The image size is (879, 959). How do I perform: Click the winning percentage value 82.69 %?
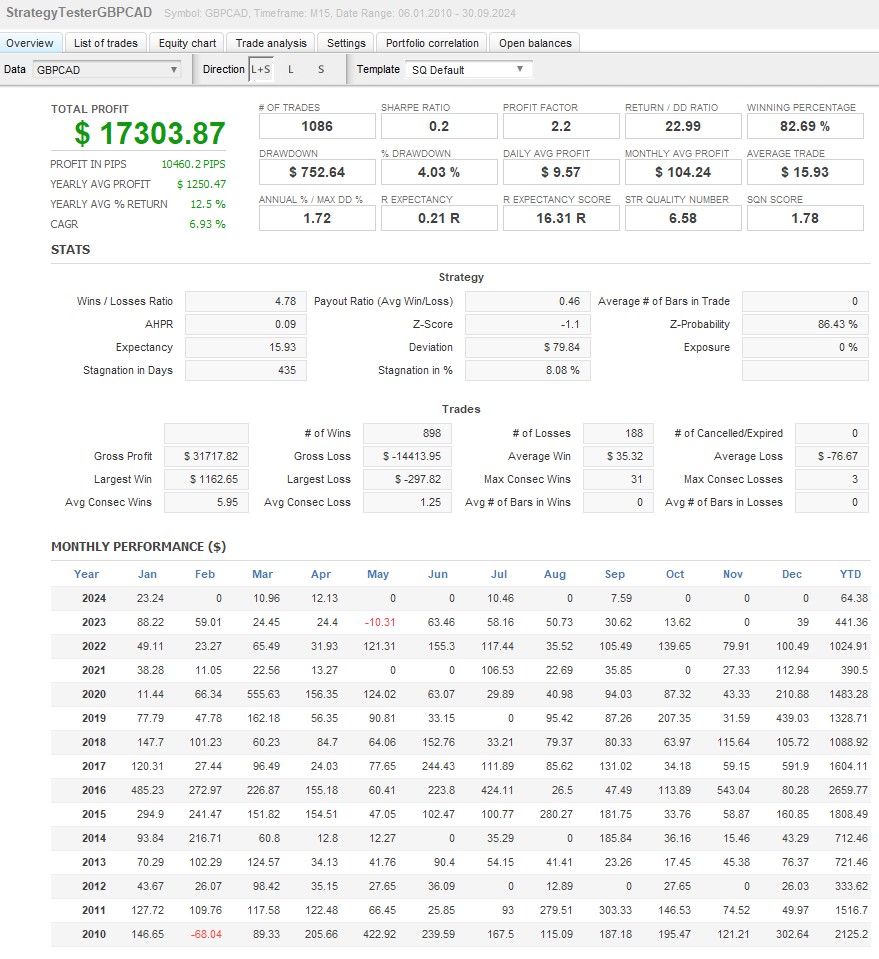[805, 127]
